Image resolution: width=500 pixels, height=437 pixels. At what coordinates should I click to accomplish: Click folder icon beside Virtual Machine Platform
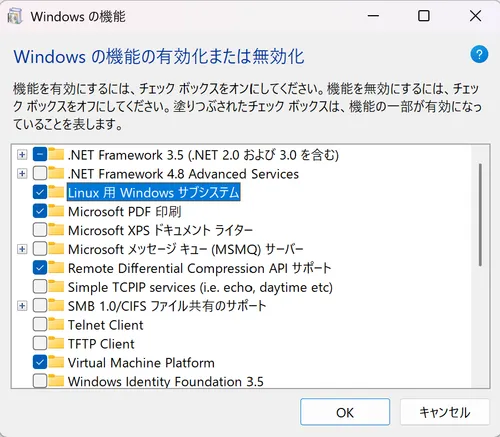(56, 362)
